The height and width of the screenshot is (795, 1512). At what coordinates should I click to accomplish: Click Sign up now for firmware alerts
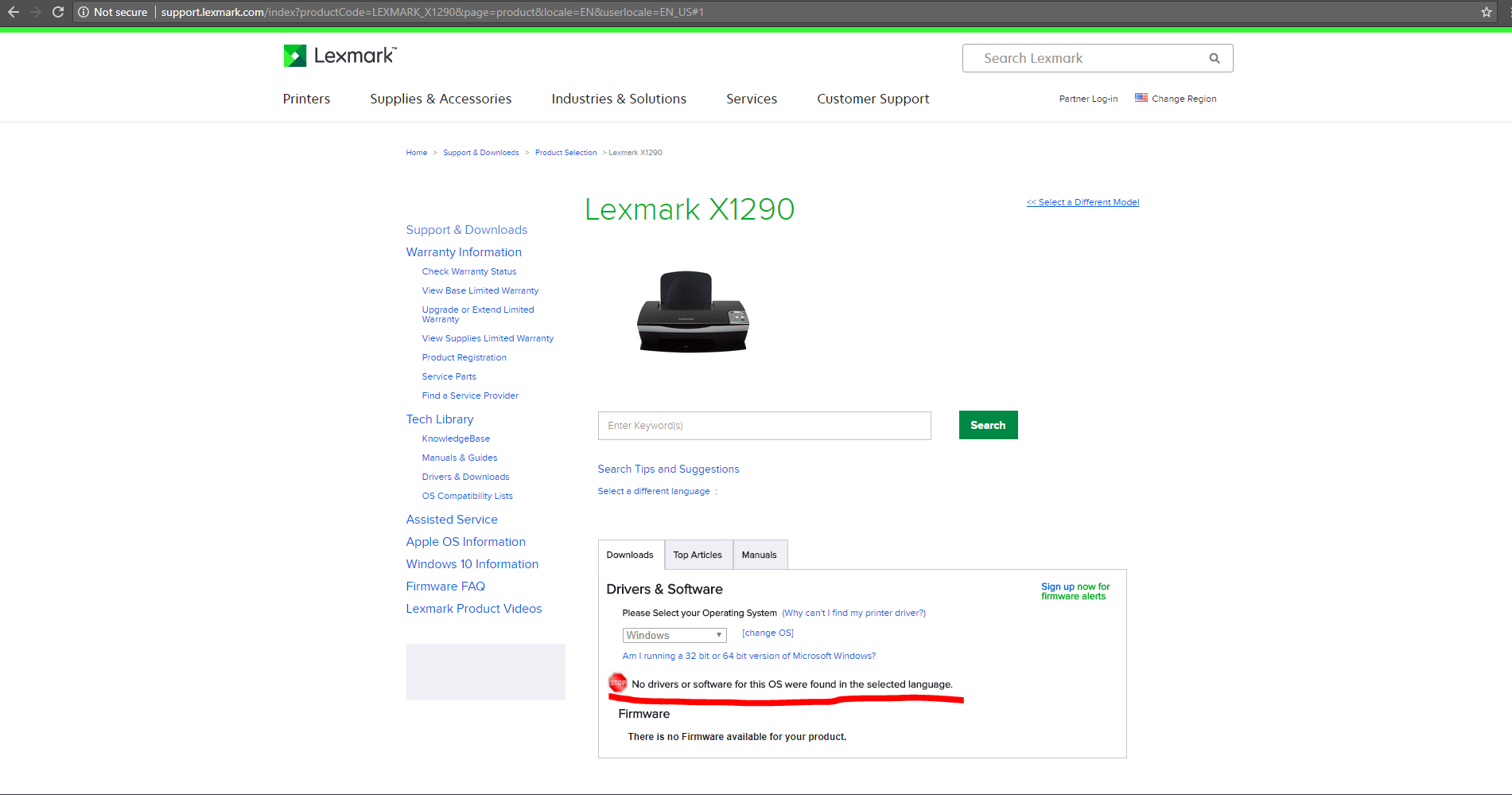(x=1075, y=591)
